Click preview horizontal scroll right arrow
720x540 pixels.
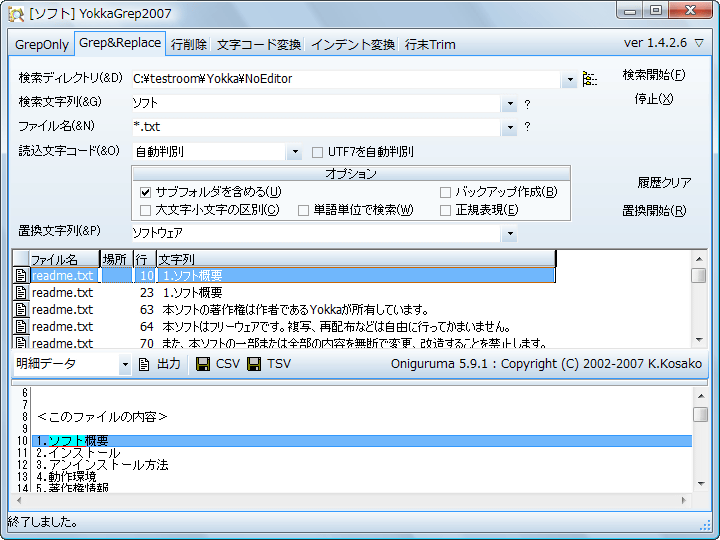(684, 501)
